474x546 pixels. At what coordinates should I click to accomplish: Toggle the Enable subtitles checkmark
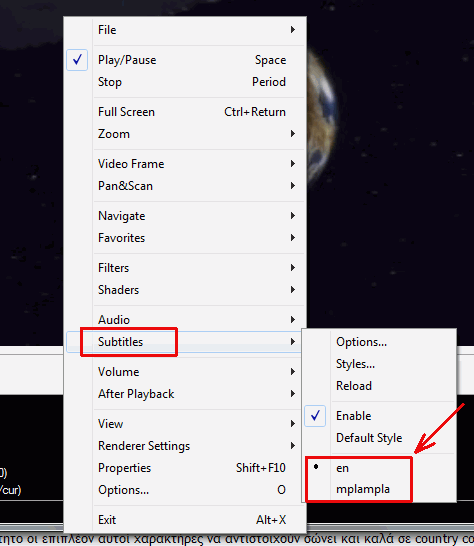click(x=380, y=416)
